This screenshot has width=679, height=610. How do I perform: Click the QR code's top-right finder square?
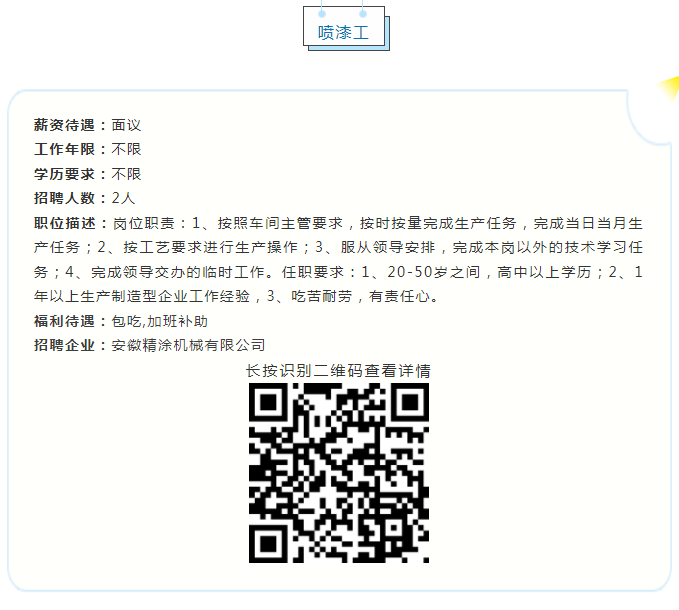pyautogui.click(x=410, y=402)
